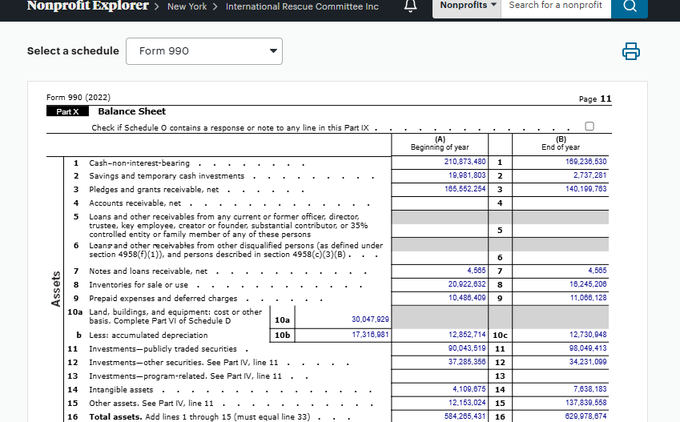Click the Total assets row label

point(199,417)
